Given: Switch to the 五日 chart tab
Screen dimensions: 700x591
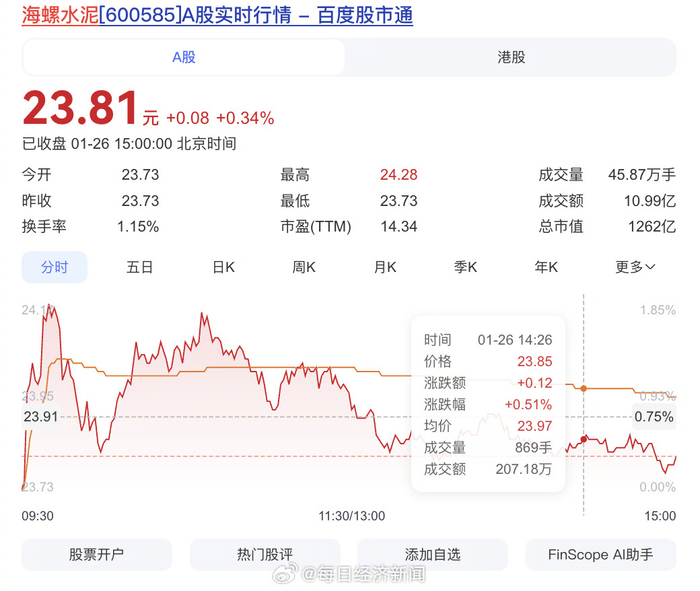Looking at the screenshot, I should (139, 267).
